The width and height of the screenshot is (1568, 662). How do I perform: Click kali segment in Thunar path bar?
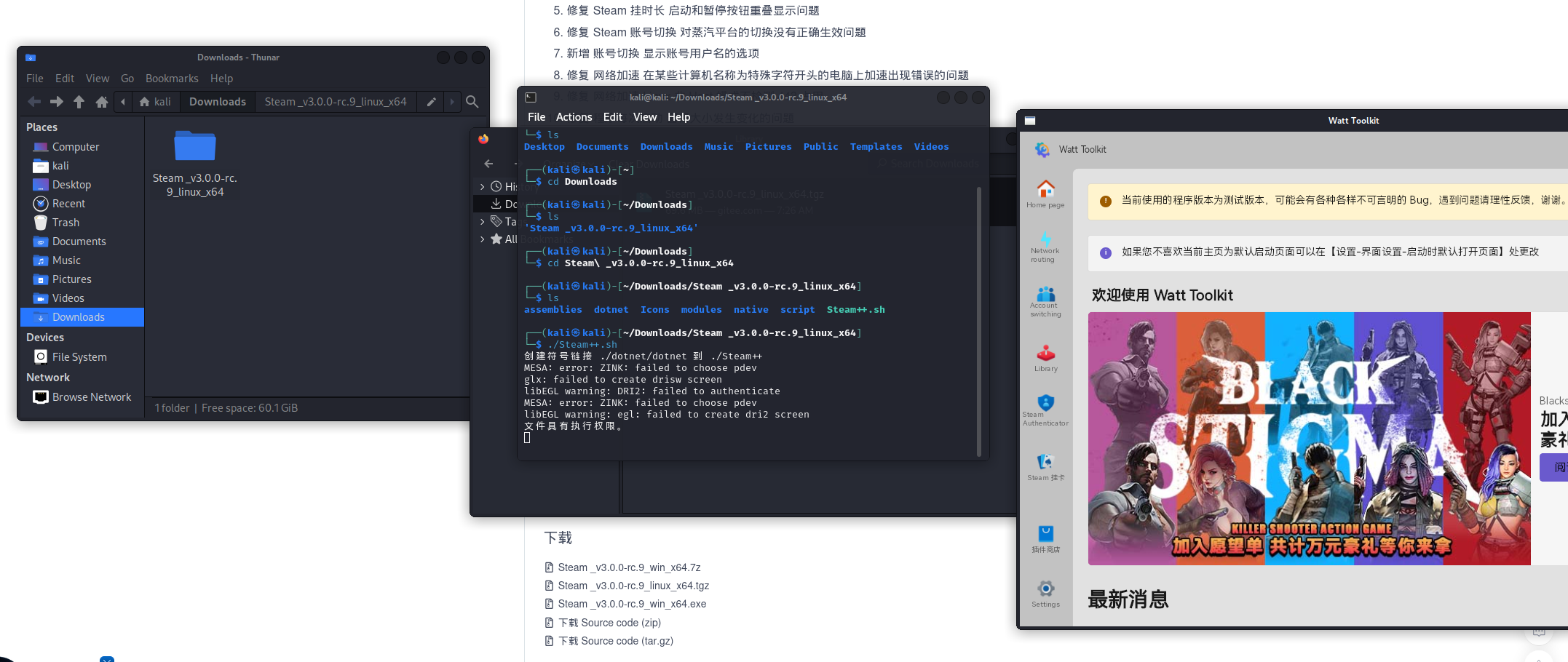[x=156, y=102]
